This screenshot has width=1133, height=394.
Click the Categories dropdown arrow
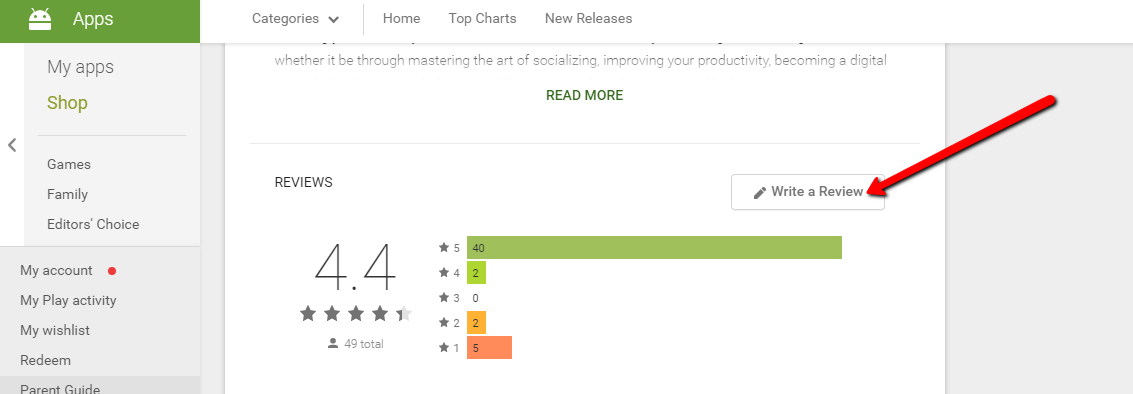tap(333, 20)
